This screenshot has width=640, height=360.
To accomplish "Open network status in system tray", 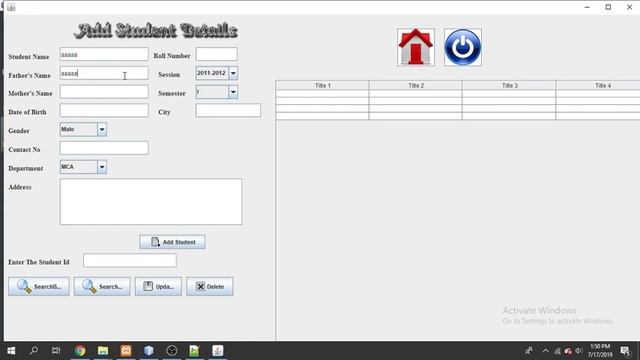I will coord(557,351).
